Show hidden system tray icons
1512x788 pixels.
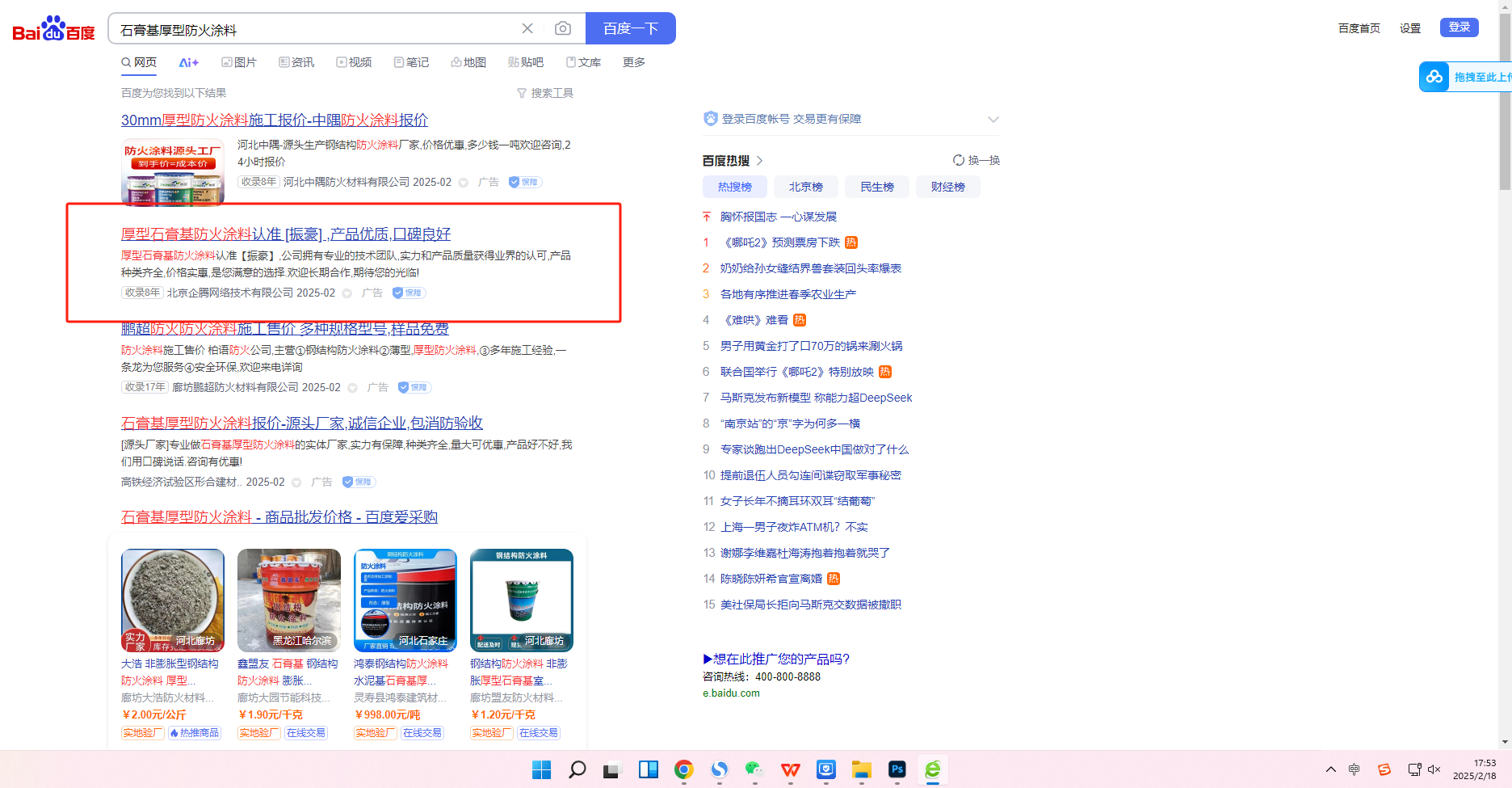[1331, 769]
